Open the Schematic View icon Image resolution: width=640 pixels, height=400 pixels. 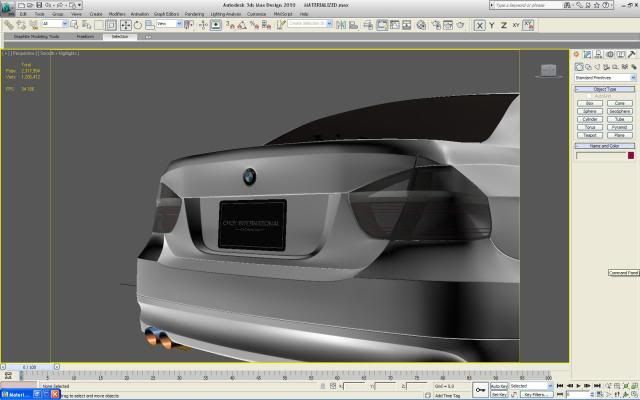click(x=407, y=25)
